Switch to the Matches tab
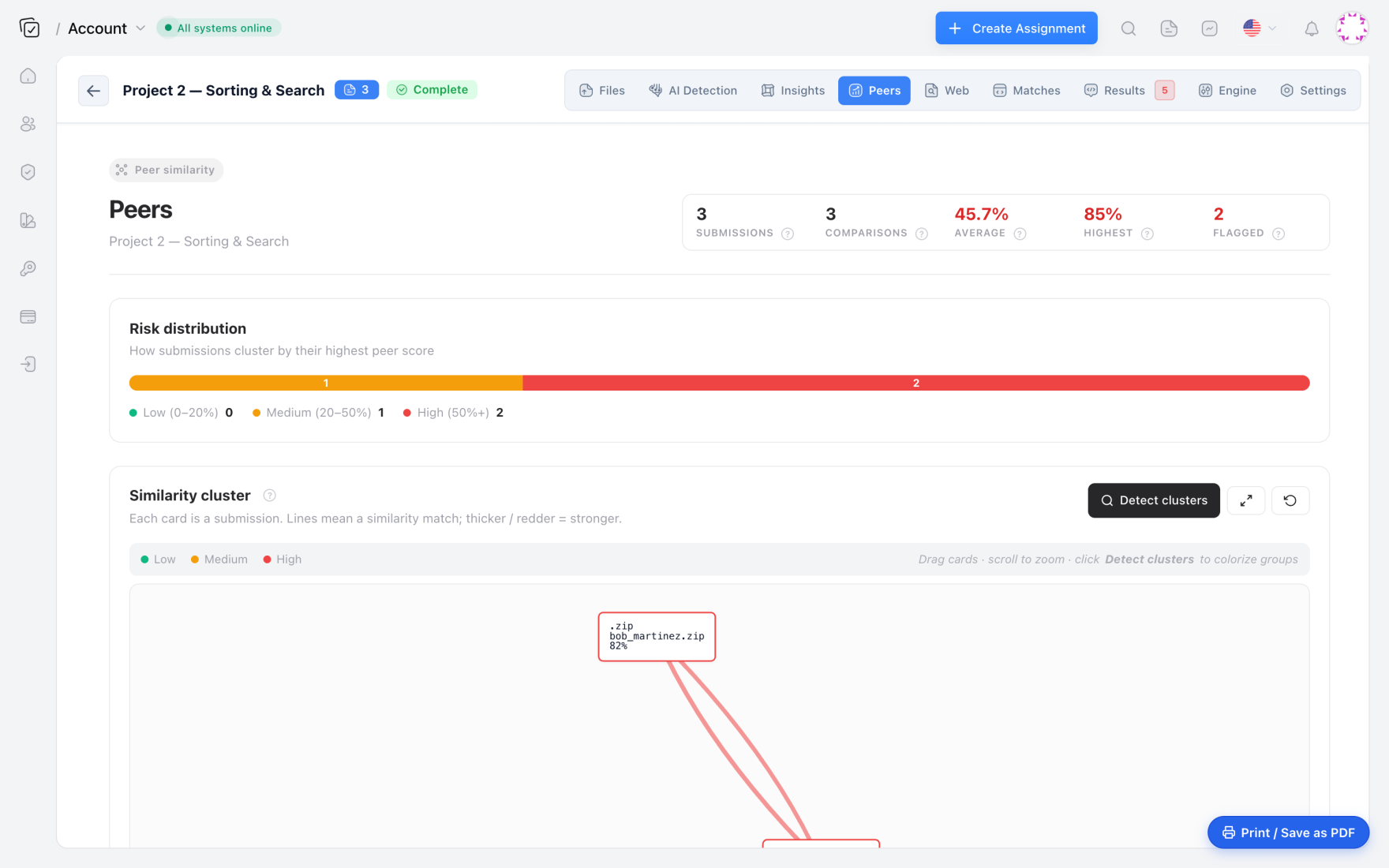The height and width of the screenshot is (868, 1389). [1027, 91]
